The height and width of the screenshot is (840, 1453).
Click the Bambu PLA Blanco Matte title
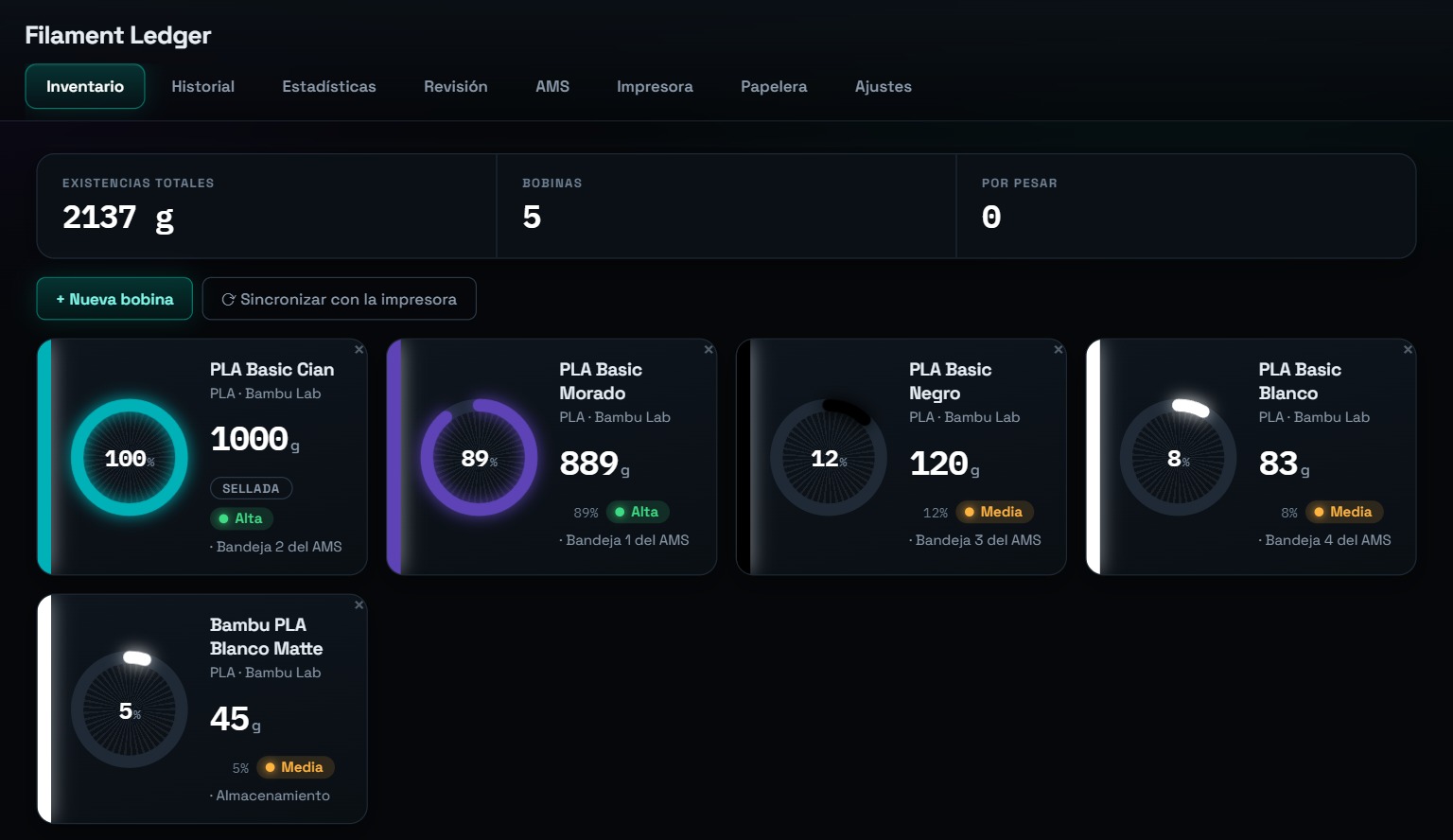(x=267, y=637)
